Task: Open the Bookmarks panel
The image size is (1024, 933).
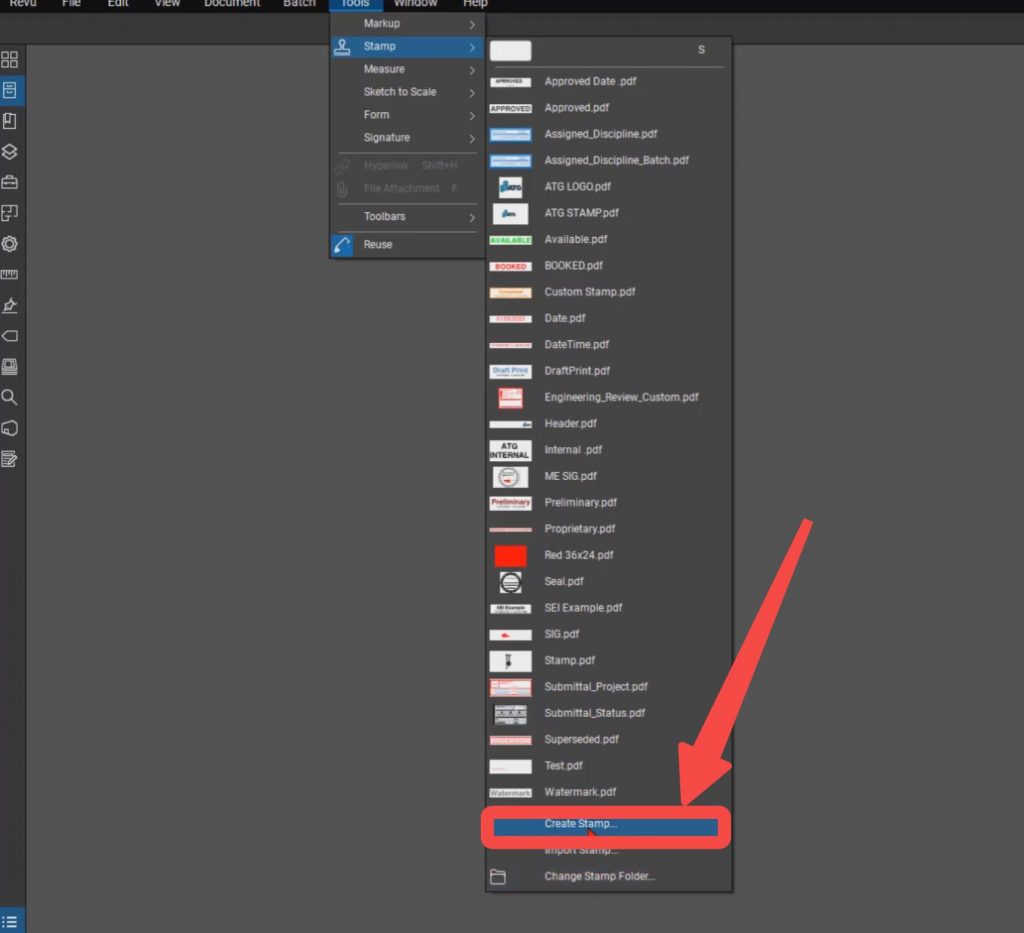Action: point(11,119)
